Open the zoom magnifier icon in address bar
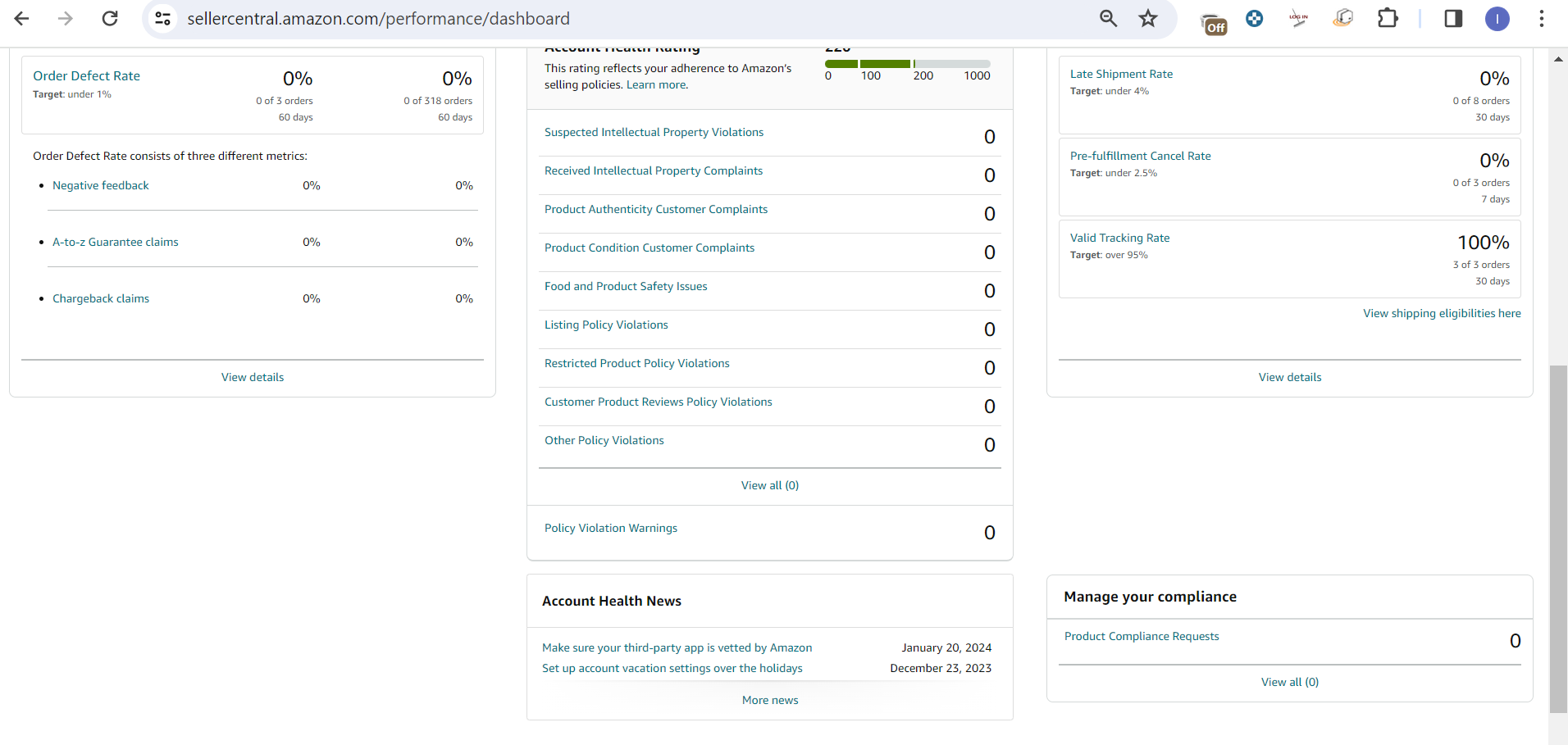1568x745 pixels. [1108, 18]
